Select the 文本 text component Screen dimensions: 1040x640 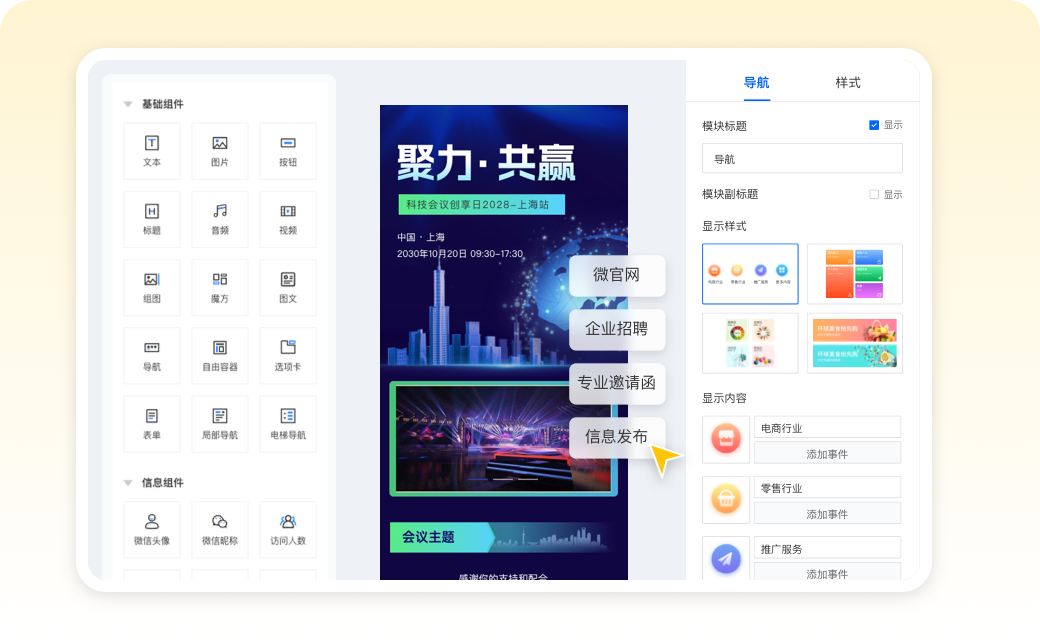[x=151, y=151]
